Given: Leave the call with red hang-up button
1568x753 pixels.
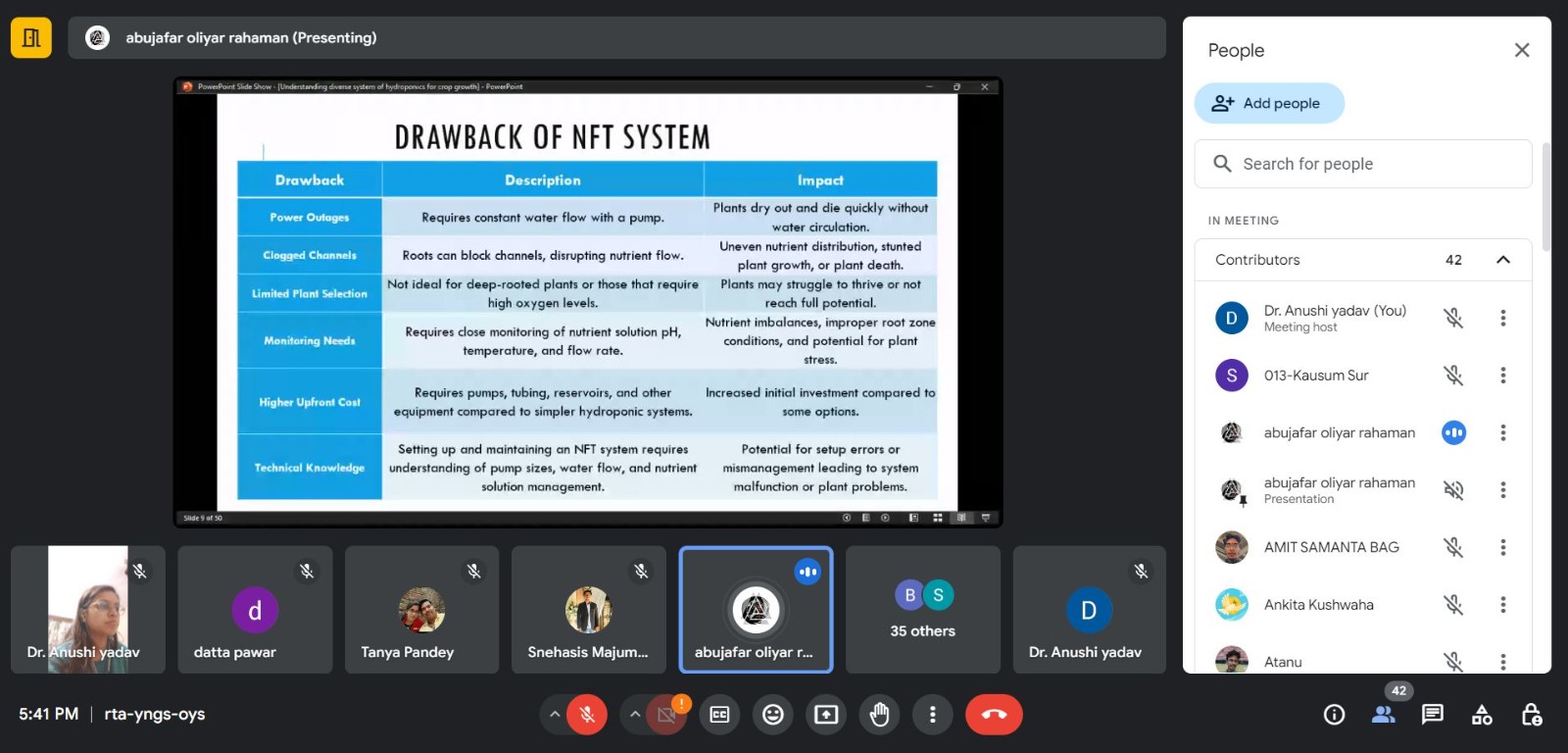Looking at the screenshot, I should 994,715.
